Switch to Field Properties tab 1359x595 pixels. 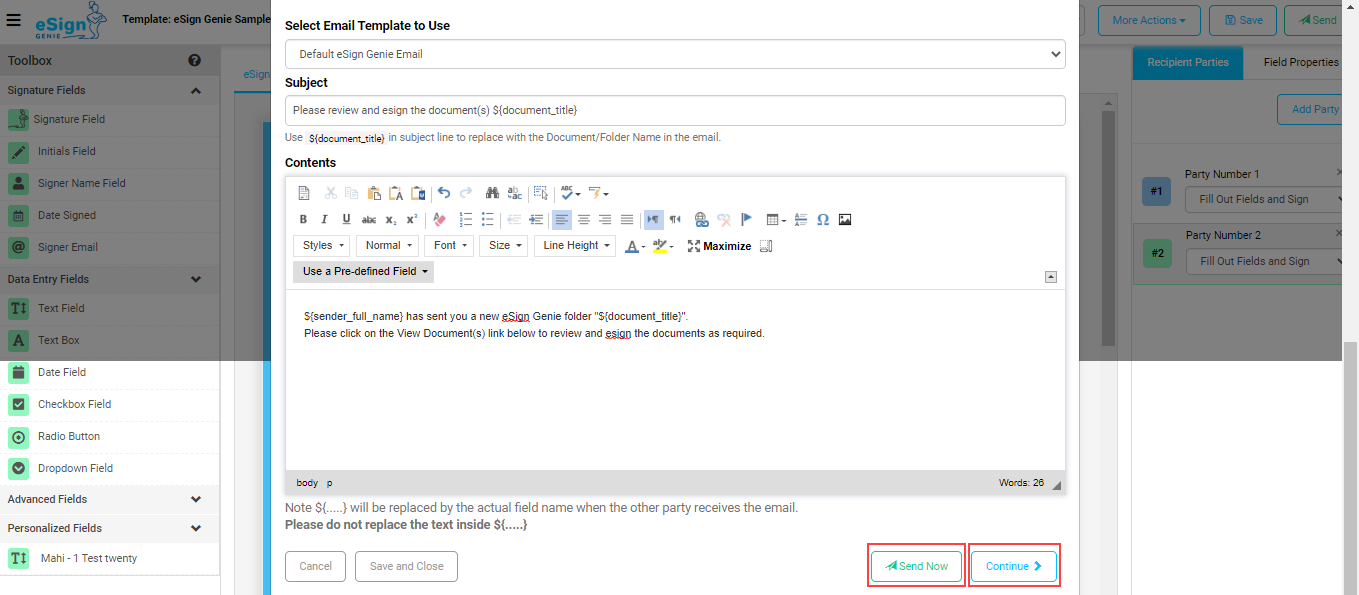[x=1301, y=62]
